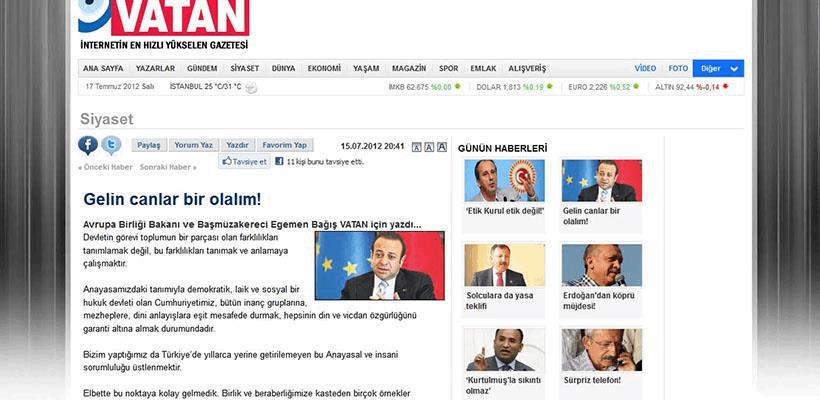Open Erdoğan'dan köprü müjdesi news thumbnail
The height and width of the screenshot is (400, 820).
[x=602, y=265]
